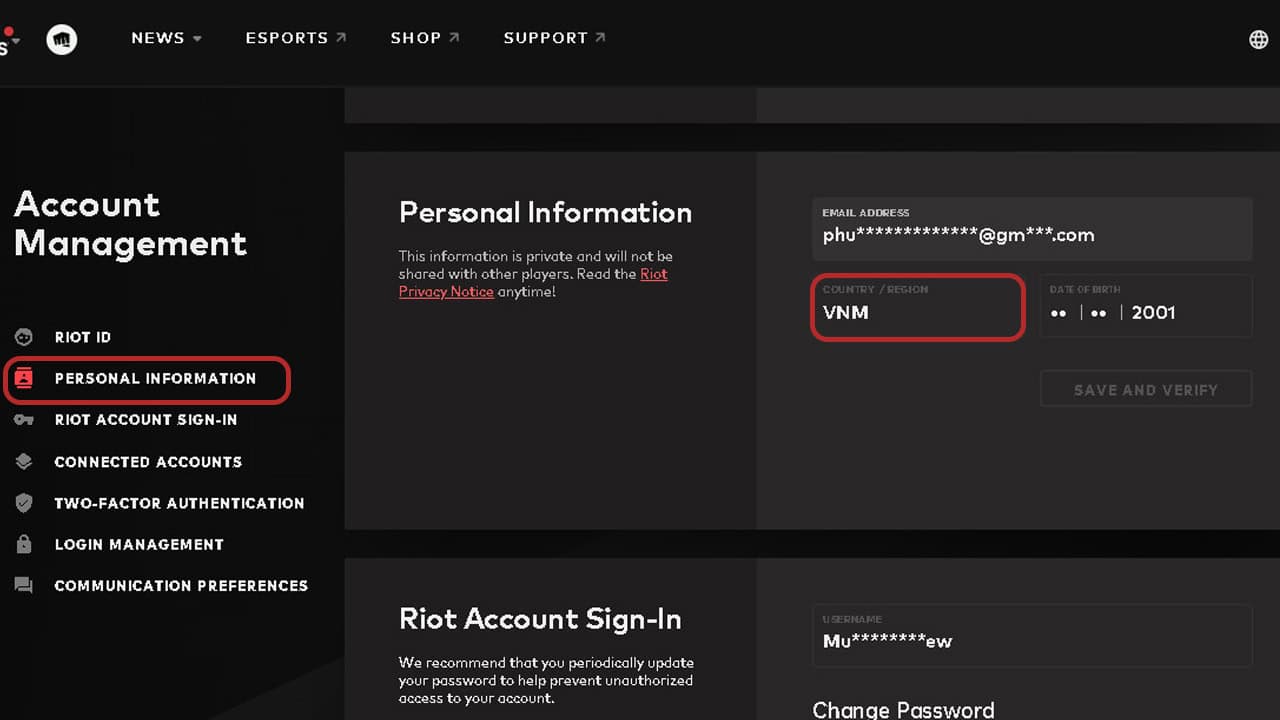Click the Account Management title
This screenshot has height=720, width=1280.
pyautogui.click(x=130, y=224)
